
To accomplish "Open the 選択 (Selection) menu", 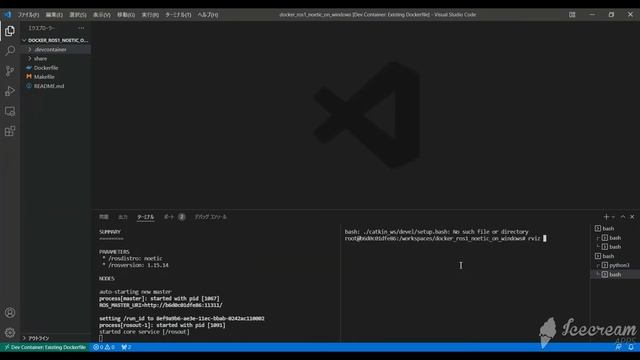I will pyautogui.click(x=78, y=15).
